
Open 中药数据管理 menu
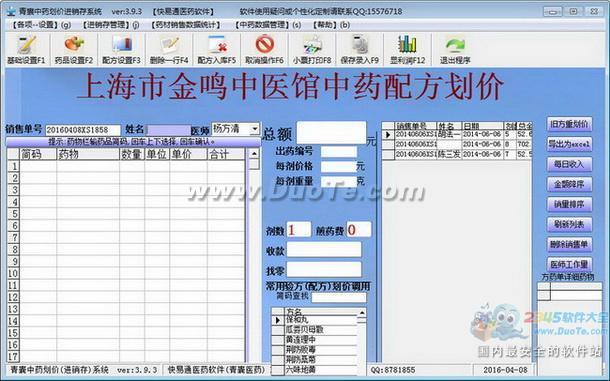pos(268,25)
